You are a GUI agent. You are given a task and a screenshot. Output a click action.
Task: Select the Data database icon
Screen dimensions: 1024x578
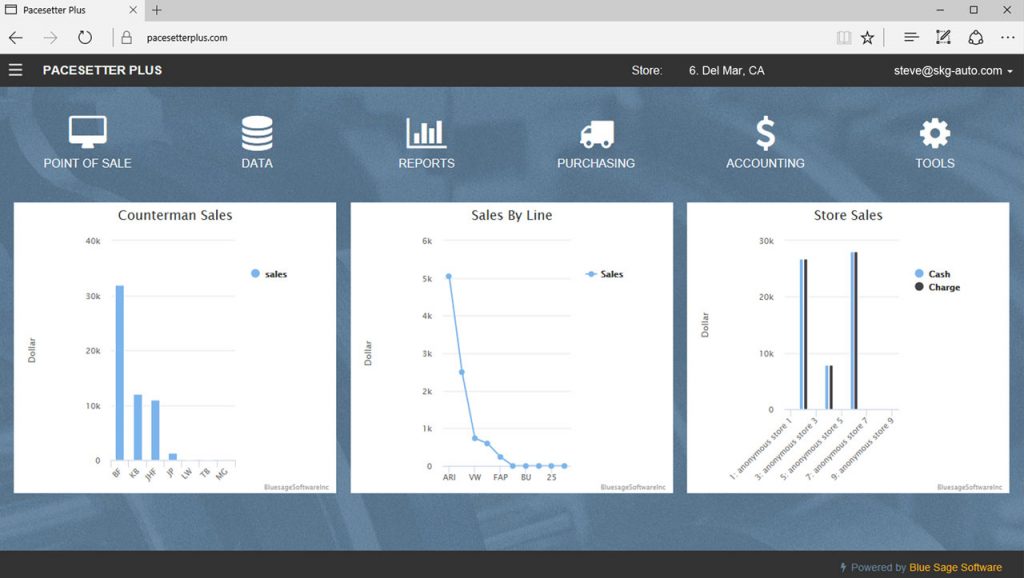click(256, 138)
